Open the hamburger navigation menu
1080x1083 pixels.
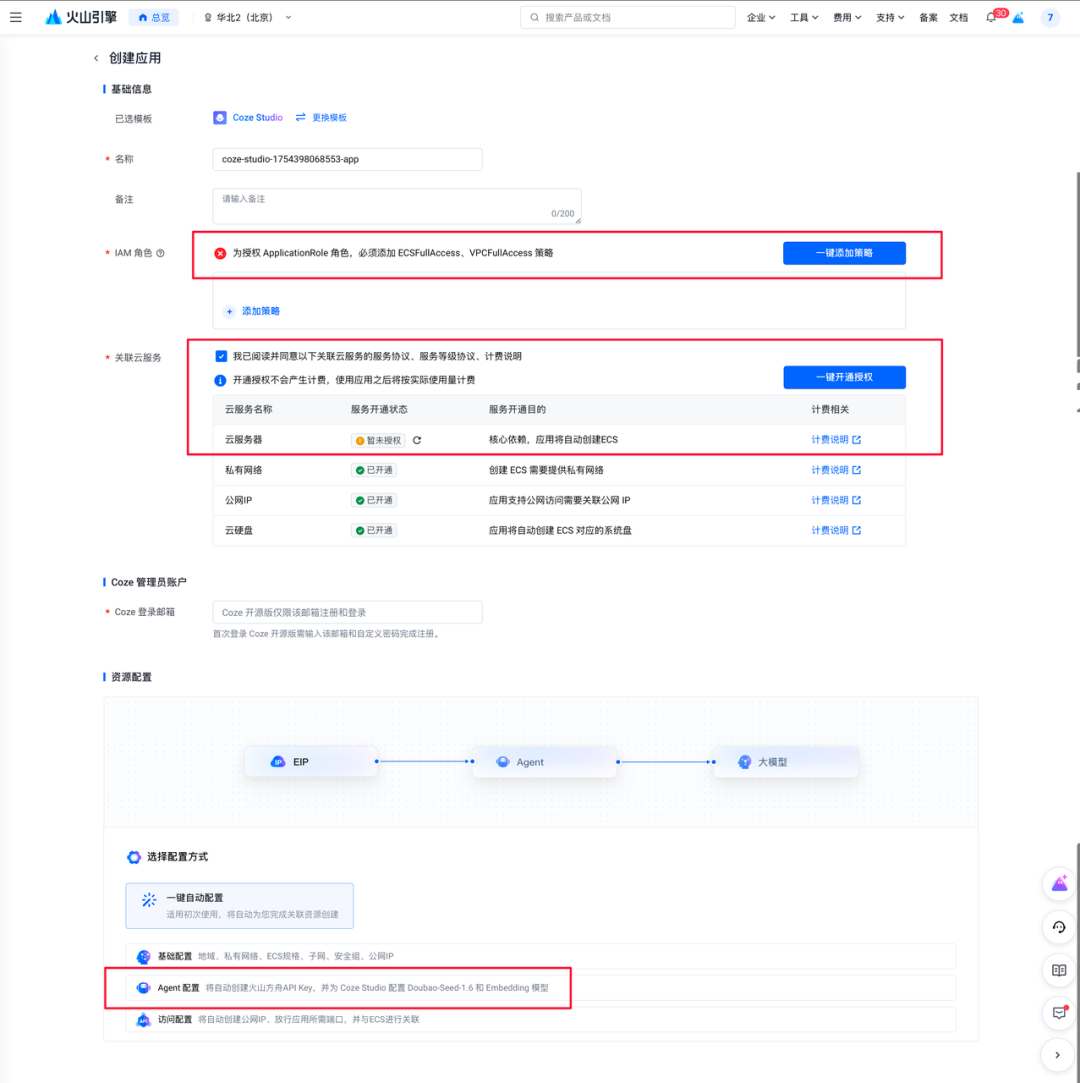pyautogui.click(x=16, y=17)
